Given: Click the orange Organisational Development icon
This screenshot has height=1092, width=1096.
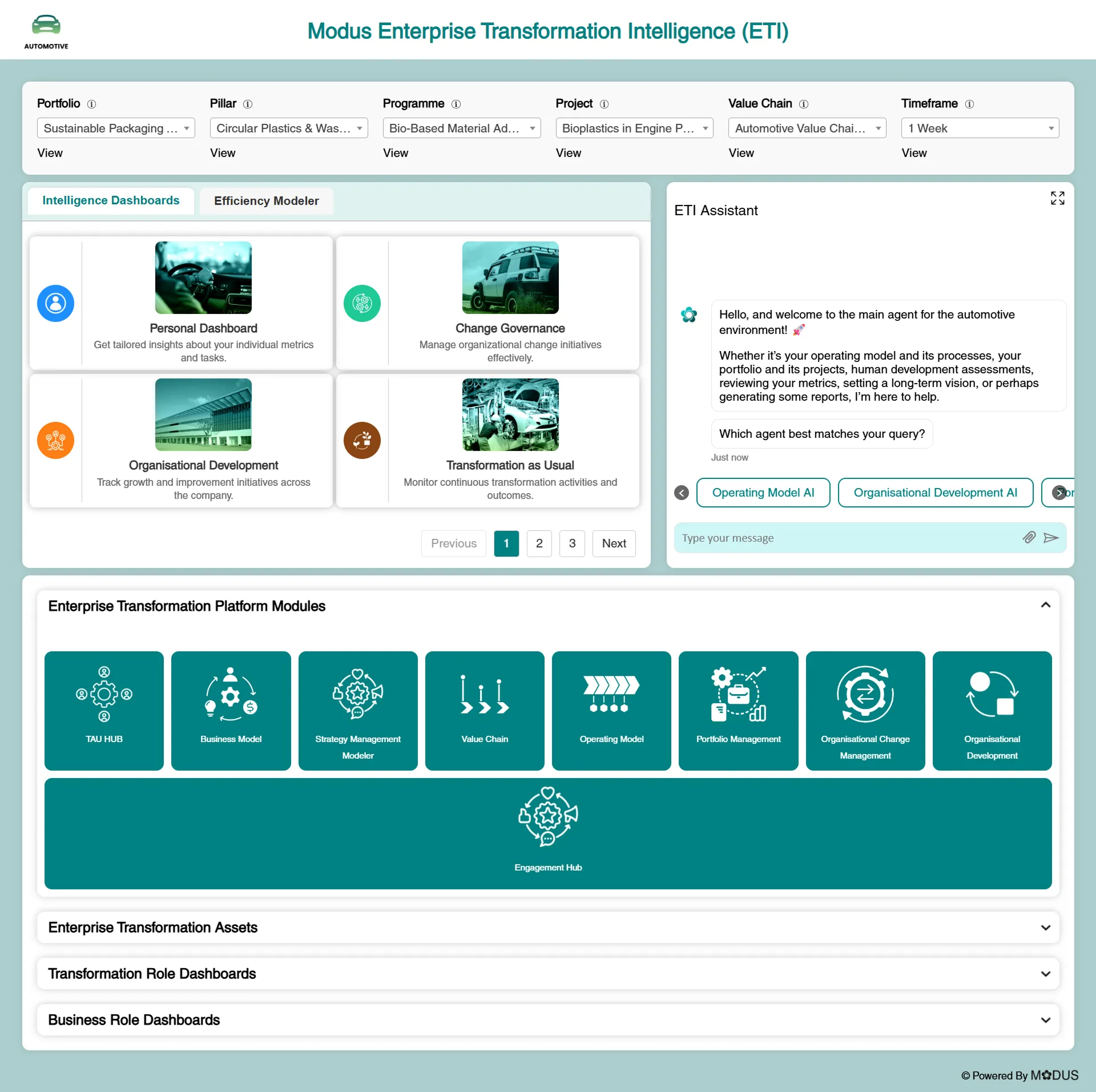Looking at the screenshot, I should (55, 440).
